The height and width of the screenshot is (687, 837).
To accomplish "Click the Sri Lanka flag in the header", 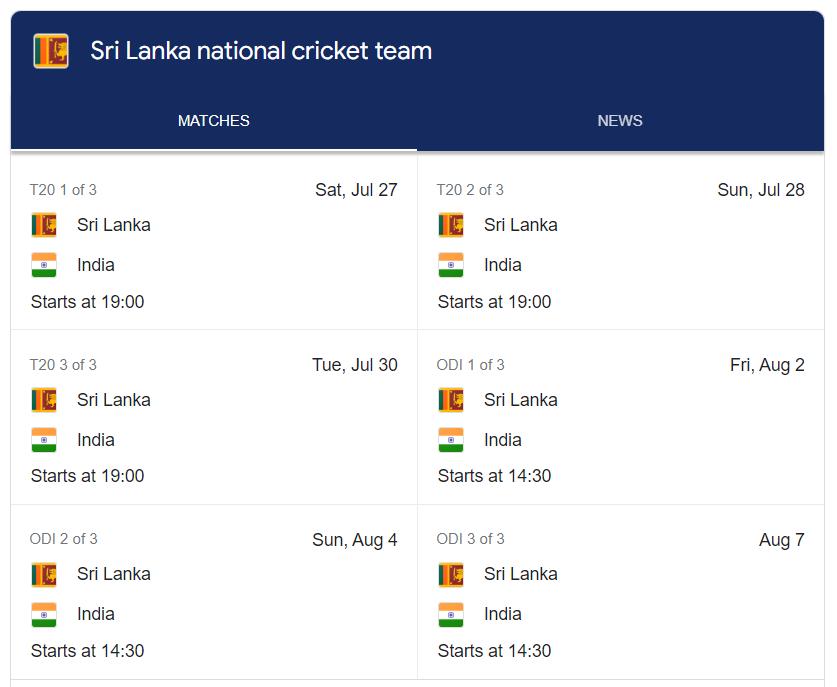I will (51, 51).
